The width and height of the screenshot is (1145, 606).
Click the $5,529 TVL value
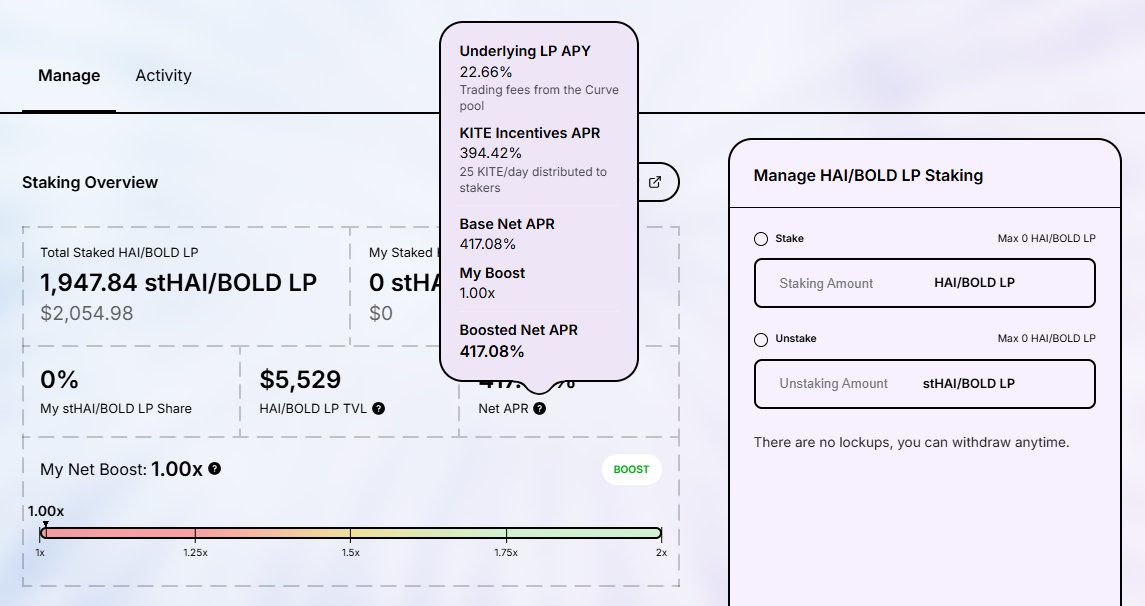coord(300,380)
